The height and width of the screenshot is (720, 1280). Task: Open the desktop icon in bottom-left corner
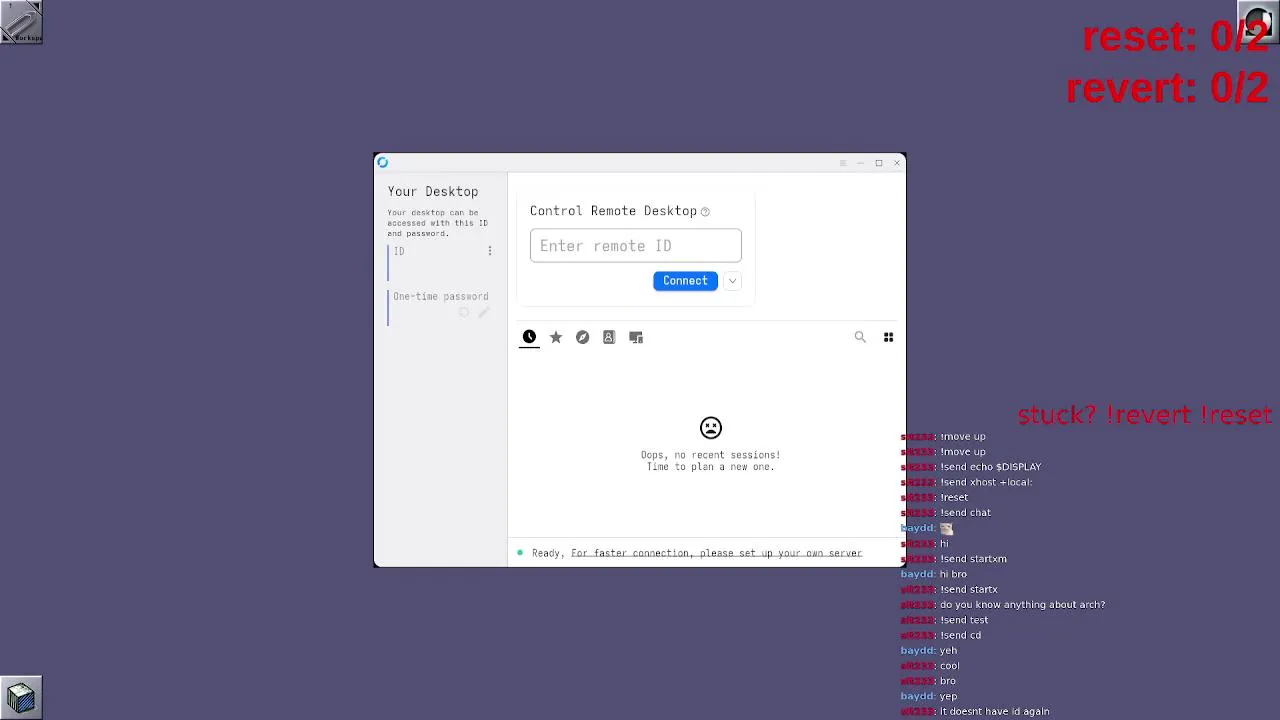(21, 697)
